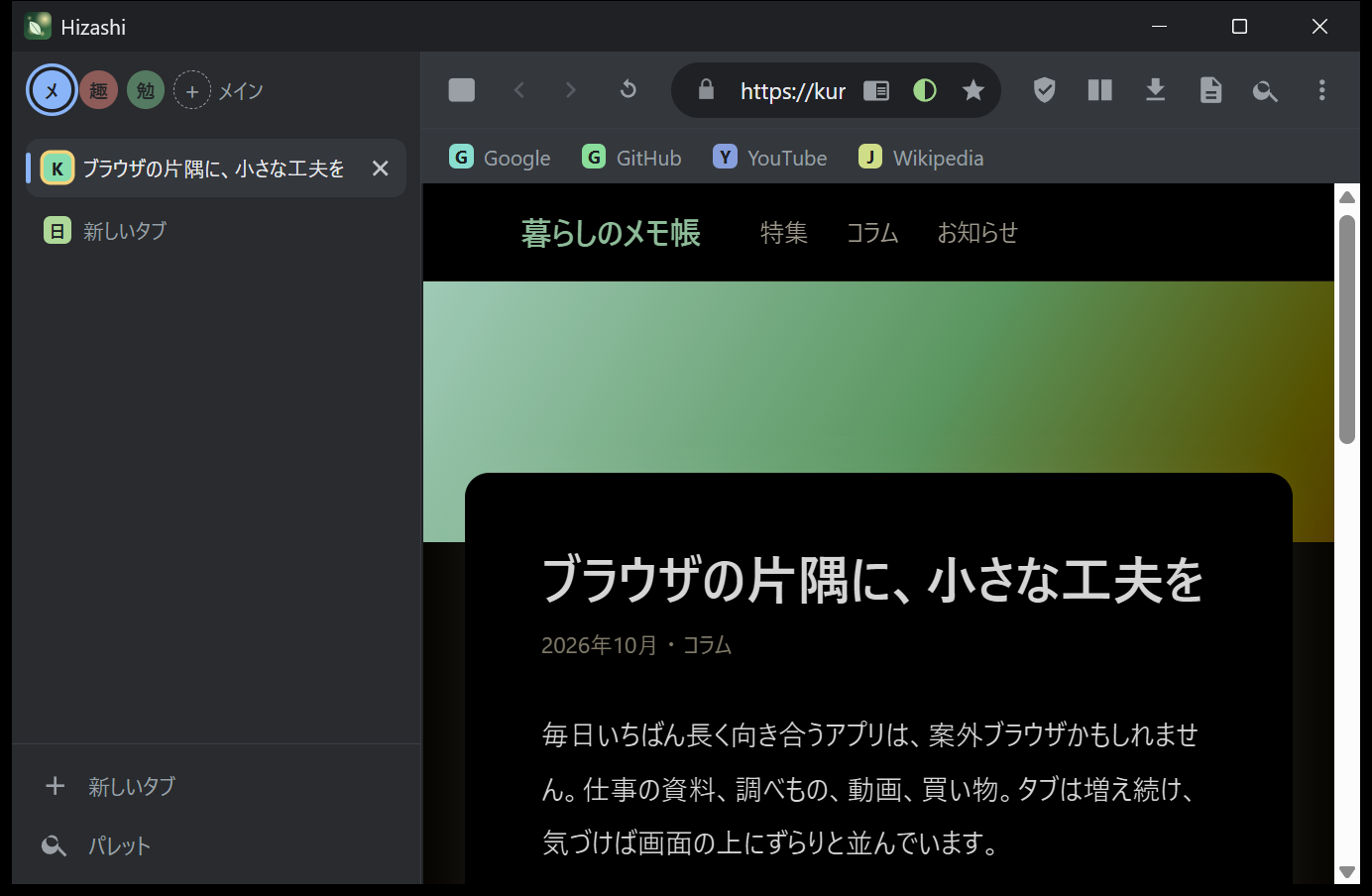Select the メ main workspace circle
The width and height of the screenshot is (1372, 896).
(52, 90)
